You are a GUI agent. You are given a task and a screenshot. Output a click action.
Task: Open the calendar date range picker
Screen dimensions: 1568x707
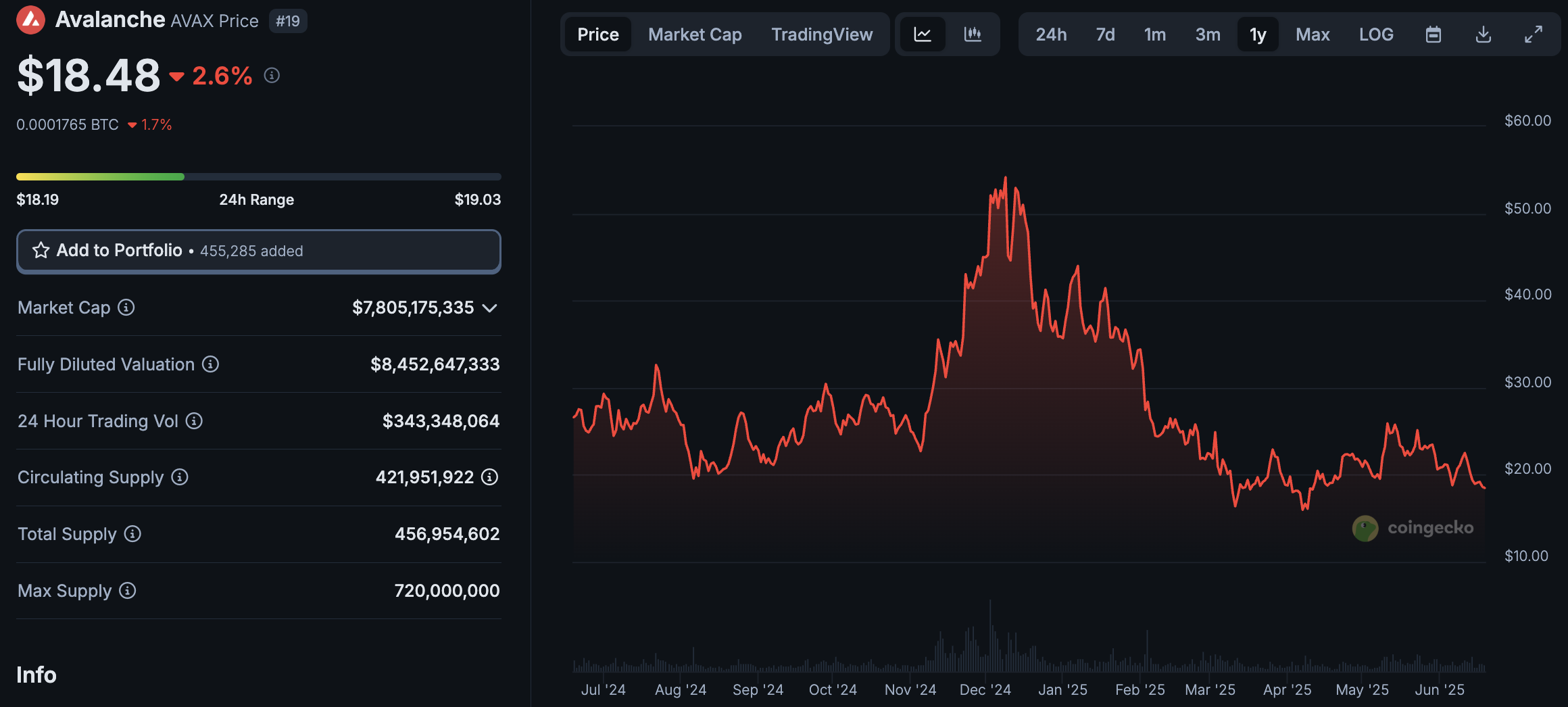(1434, 34)
